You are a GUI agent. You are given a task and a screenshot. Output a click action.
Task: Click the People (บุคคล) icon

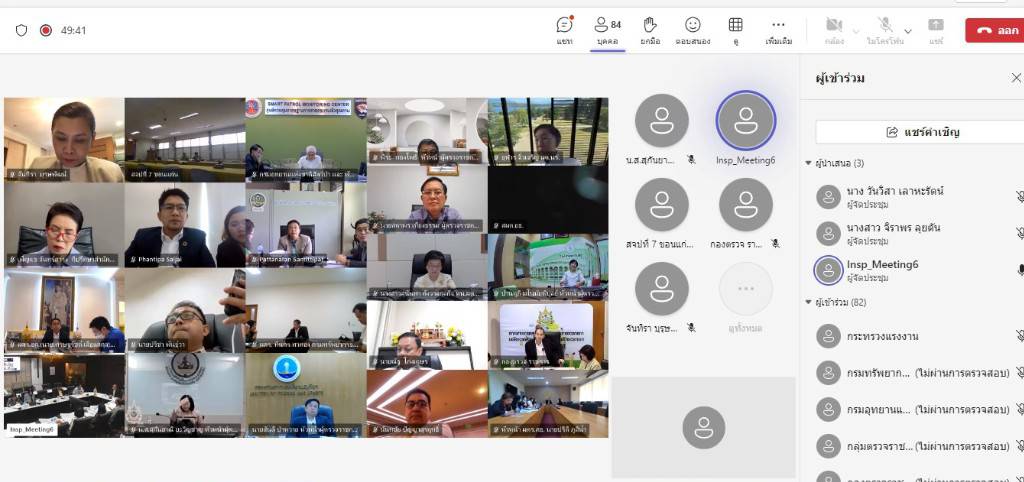(x=607, y=30)
